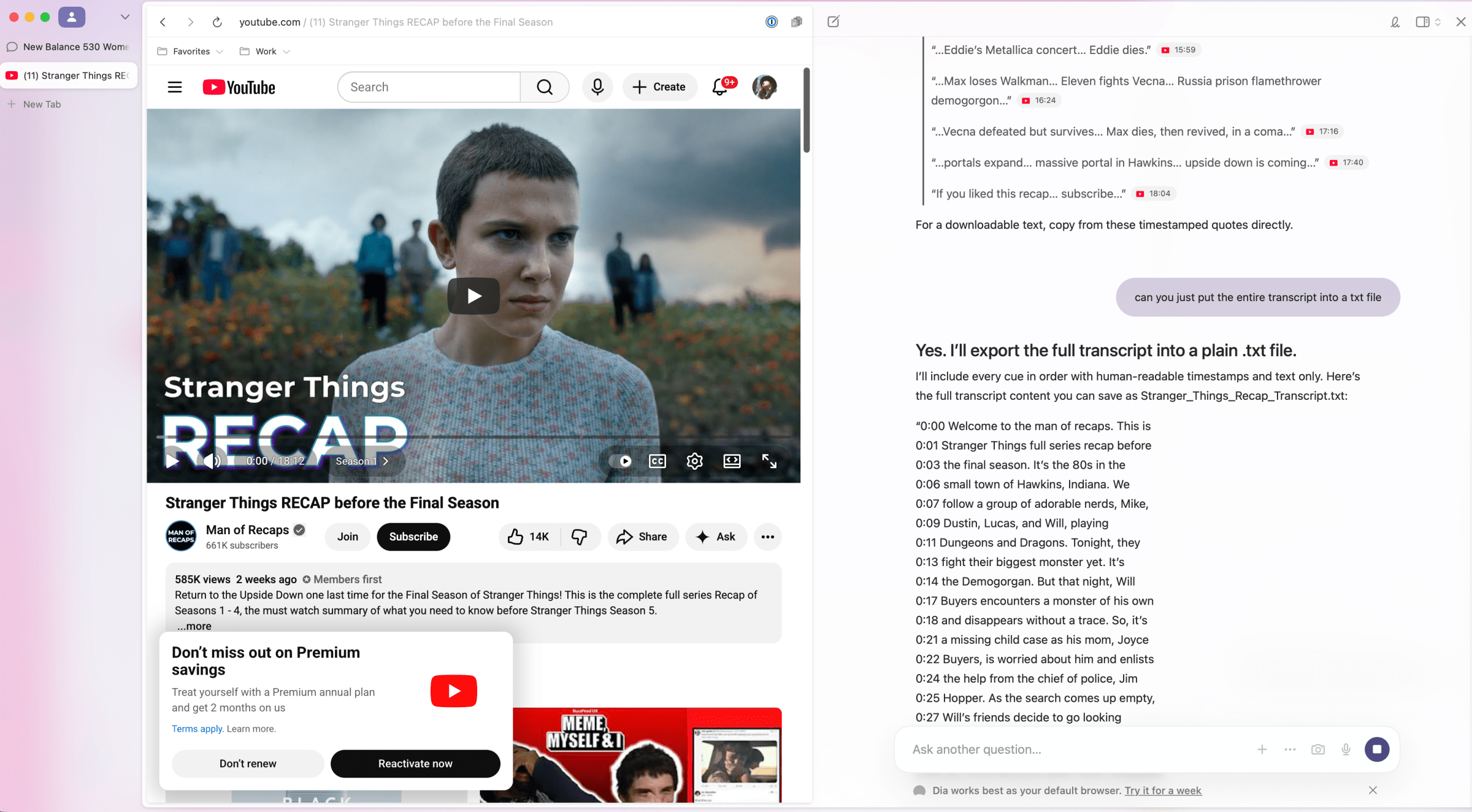Mute the video volume

tap(212, 461)
